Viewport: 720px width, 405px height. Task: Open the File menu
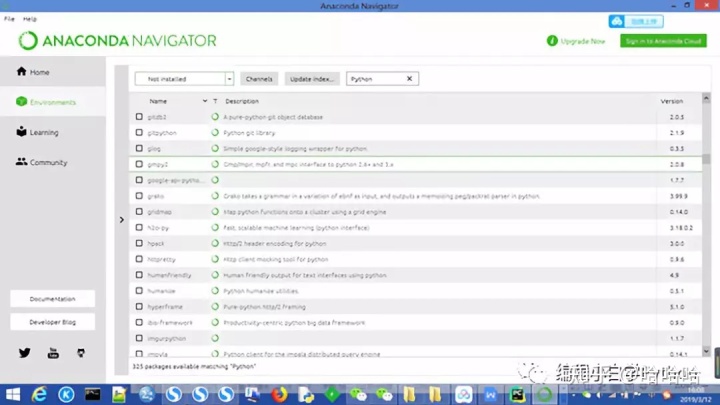[9, 19]
